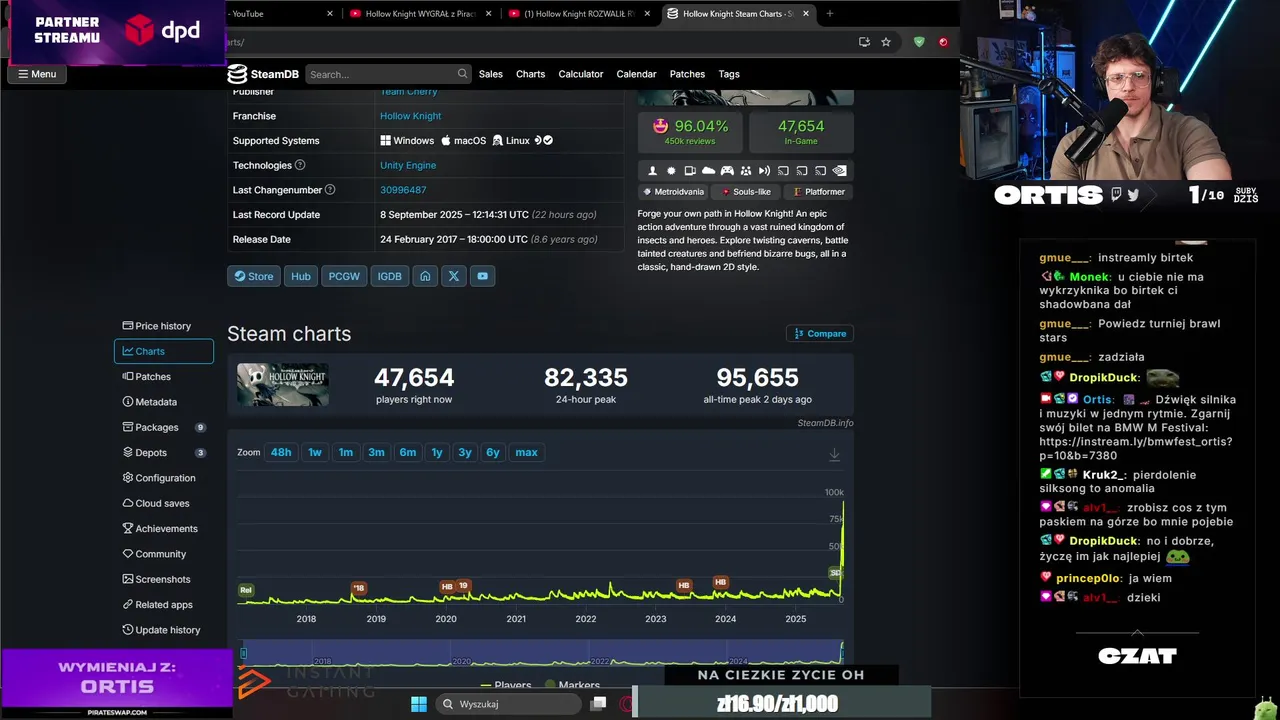Viewport: 1280px width, 720px height.
Task: Click the Windows taskbar Wyszukaj search box
Action: tap(508, 704)
